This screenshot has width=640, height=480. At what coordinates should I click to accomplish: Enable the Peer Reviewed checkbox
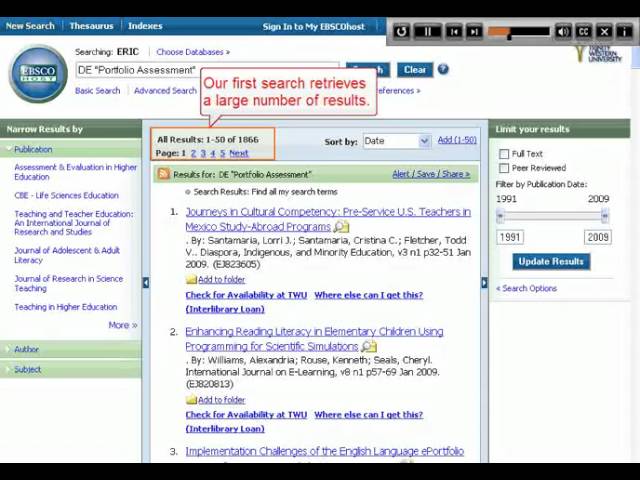(x=504, y=168)
